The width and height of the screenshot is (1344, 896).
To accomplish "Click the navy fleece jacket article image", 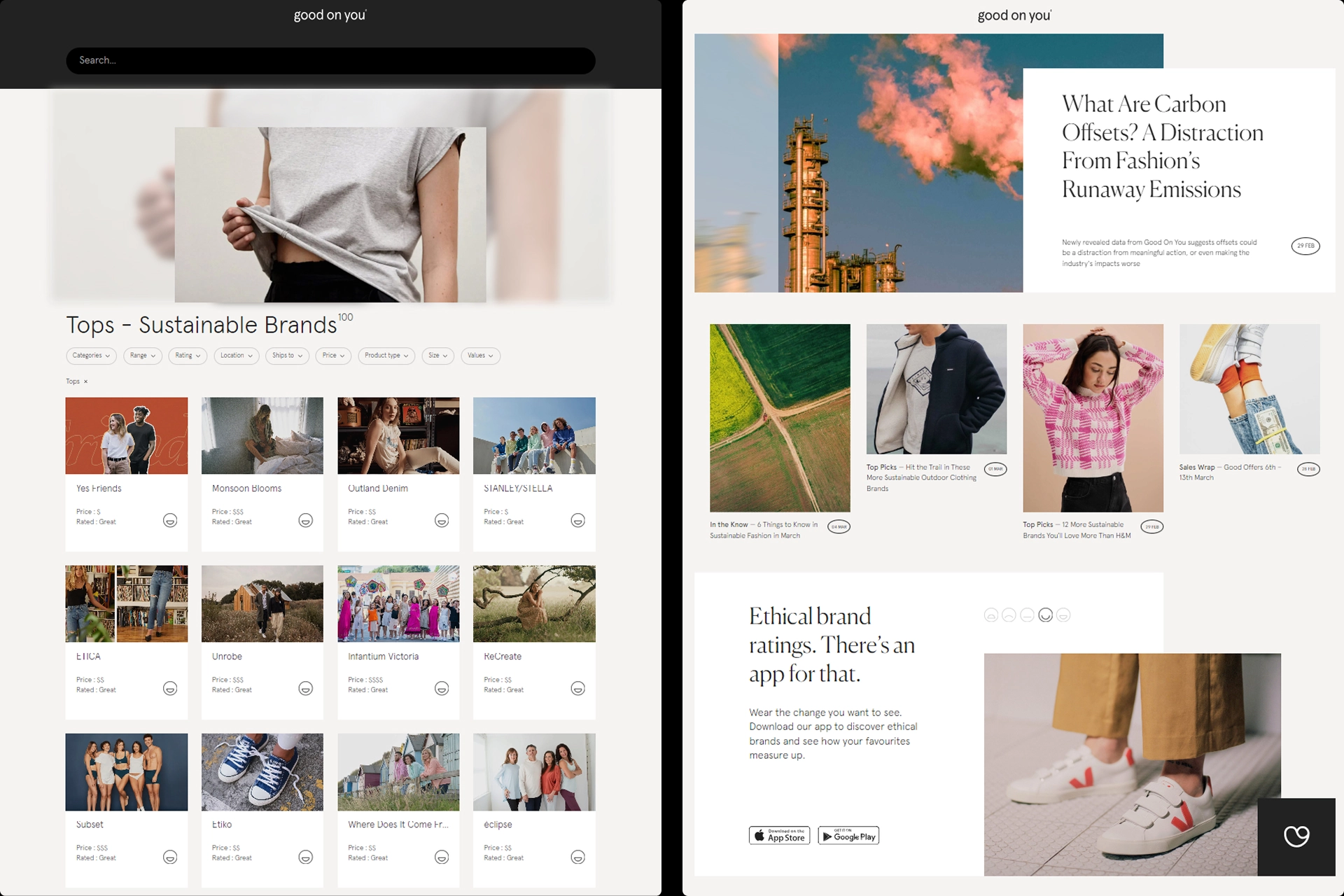I will pos(937,389).
